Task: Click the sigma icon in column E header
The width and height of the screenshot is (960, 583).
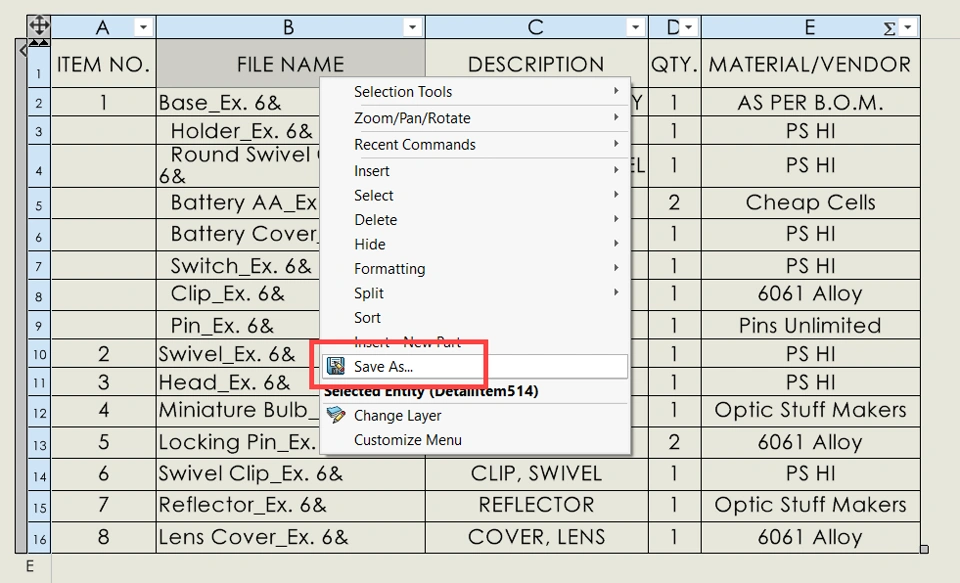Action: pos(890,28)
